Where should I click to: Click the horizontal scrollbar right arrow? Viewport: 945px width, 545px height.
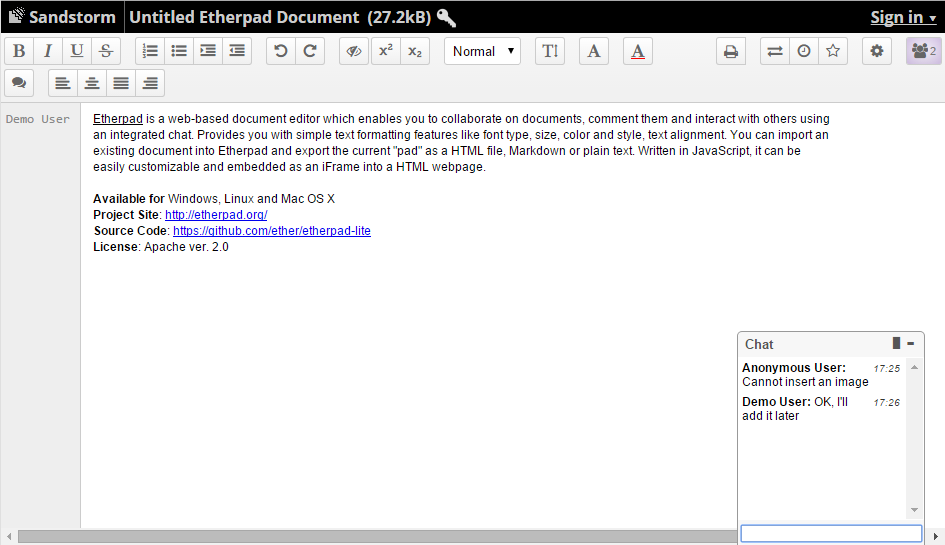click(935, 536)
